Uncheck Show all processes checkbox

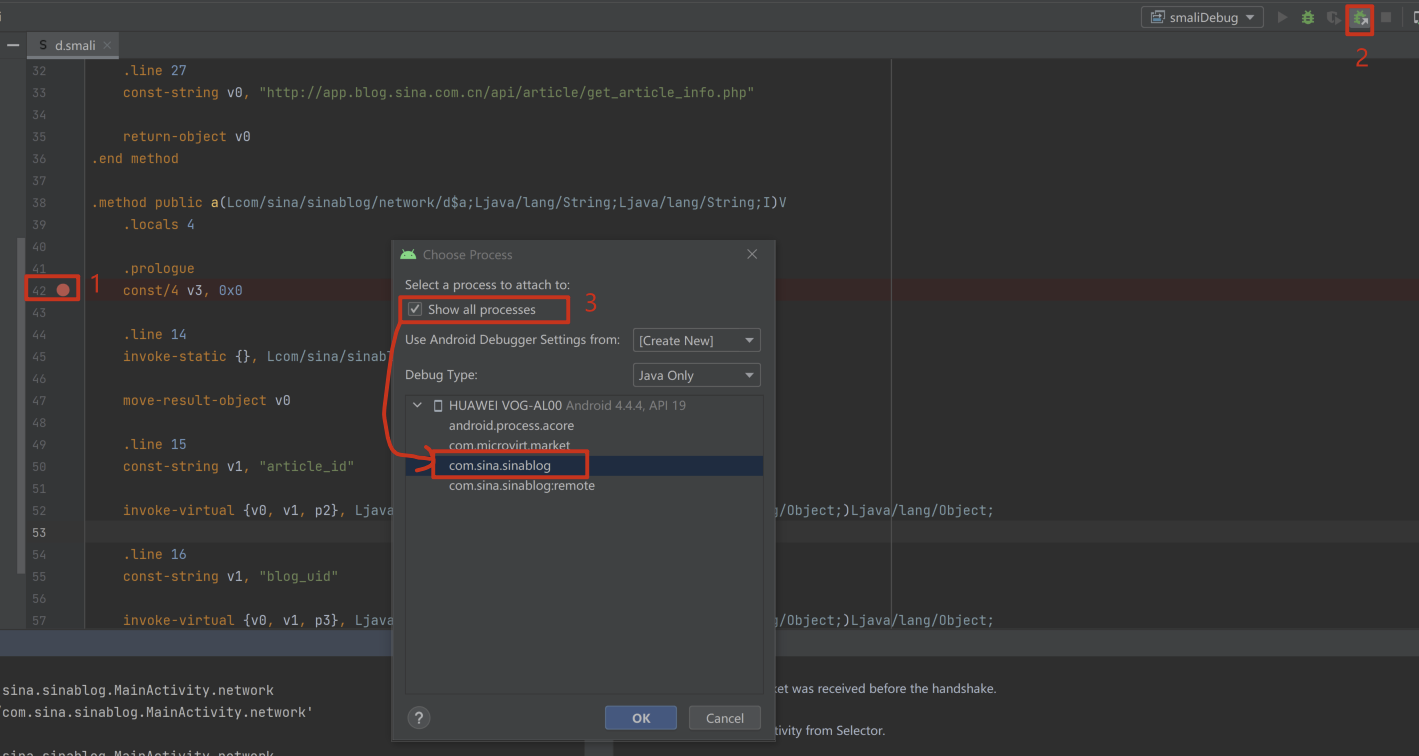(x=415, y=310)
